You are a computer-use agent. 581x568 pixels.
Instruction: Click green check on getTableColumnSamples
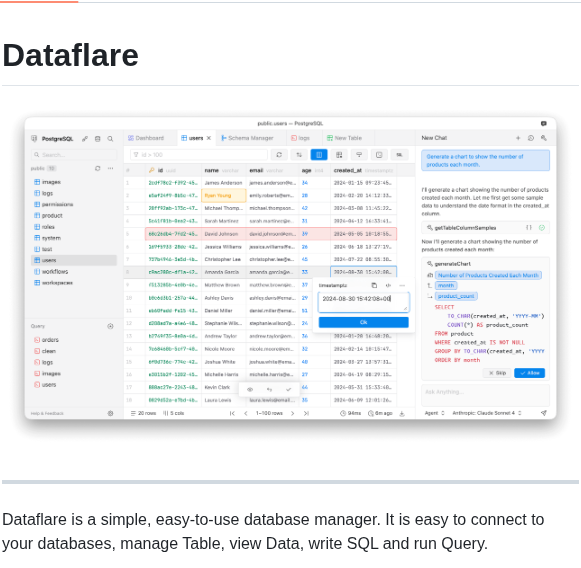[542, 227]
